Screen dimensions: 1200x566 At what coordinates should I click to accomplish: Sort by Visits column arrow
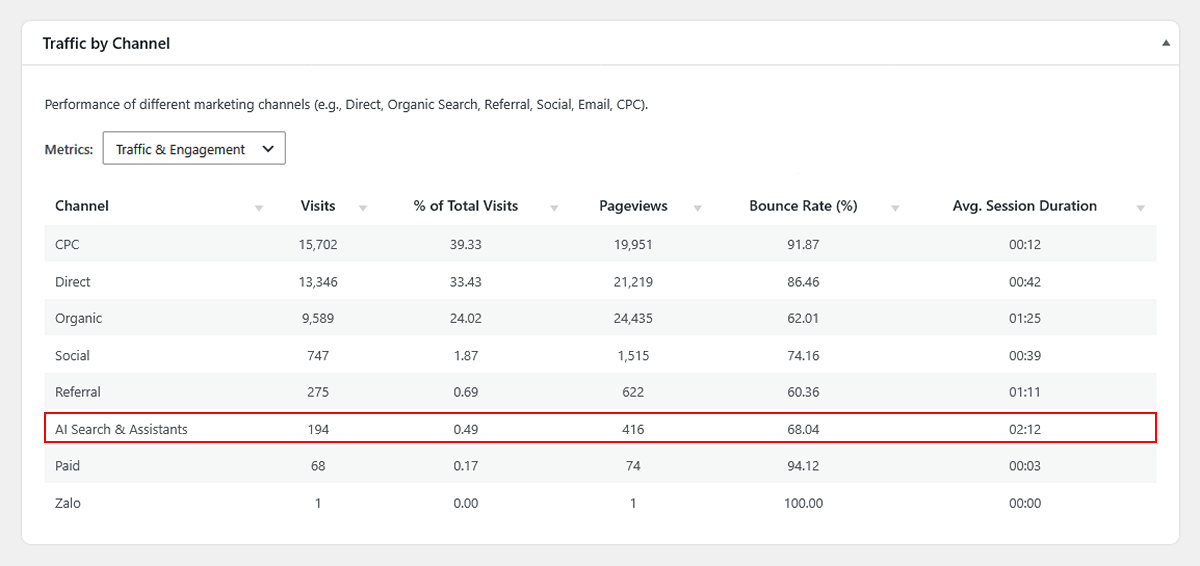363,208
